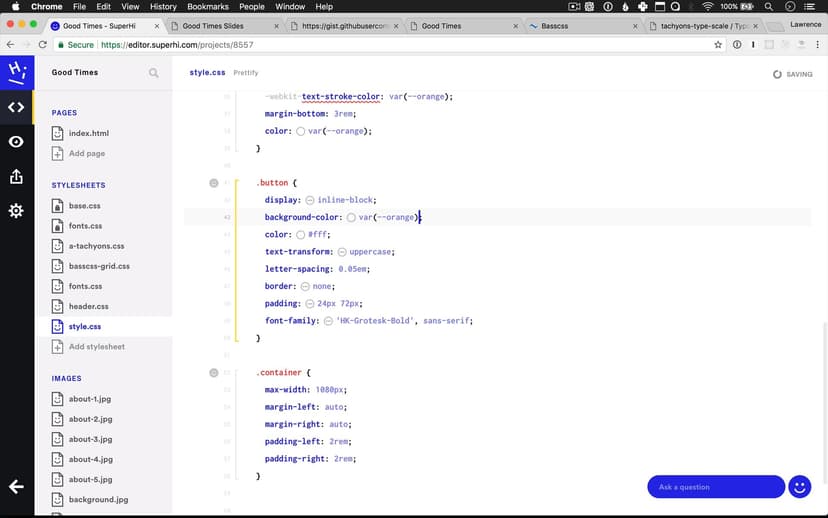Click the share/export icon in sidebar
This screenshot has height=518, width=828.
pyautogui.click(x=16, y=176)
